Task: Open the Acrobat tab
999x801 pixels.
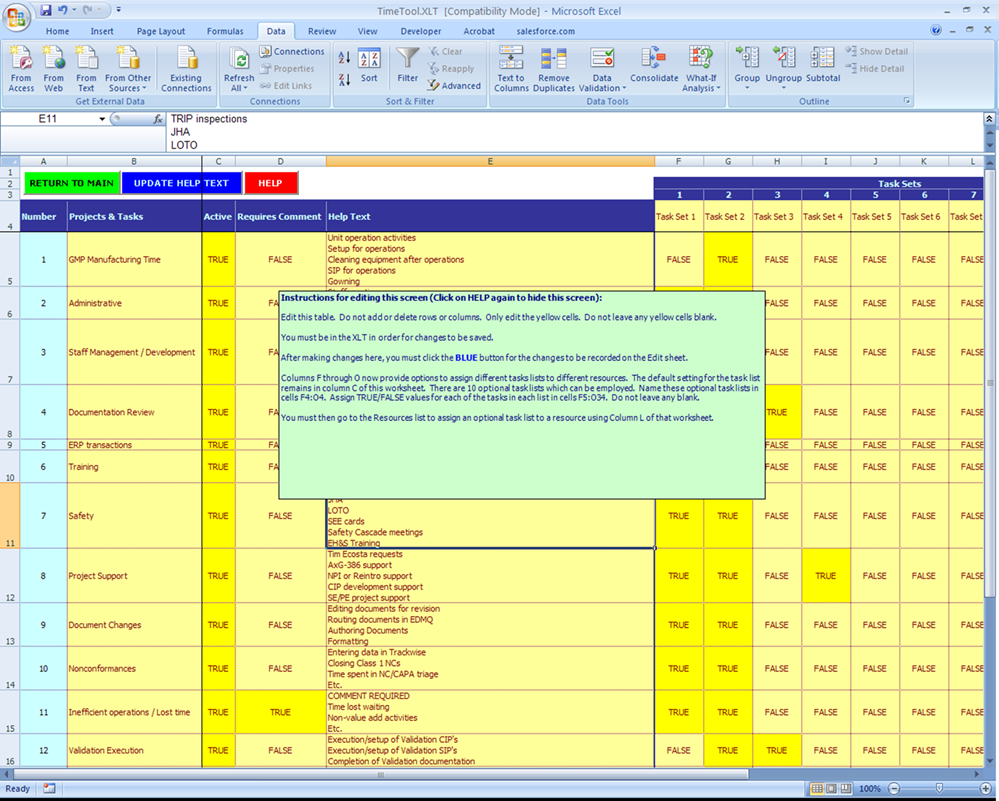Action: (478, 31)
